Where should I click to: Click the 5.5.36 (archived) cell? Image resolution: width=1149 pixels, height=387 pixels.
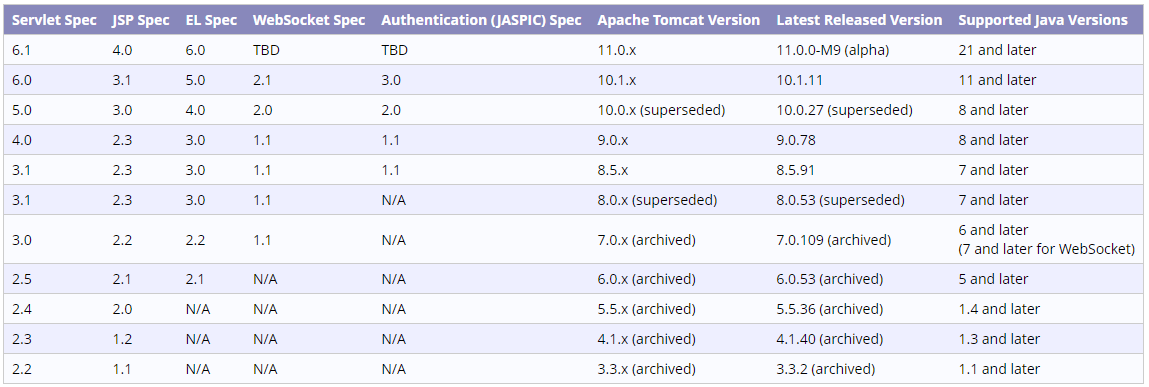pos(830,309)
